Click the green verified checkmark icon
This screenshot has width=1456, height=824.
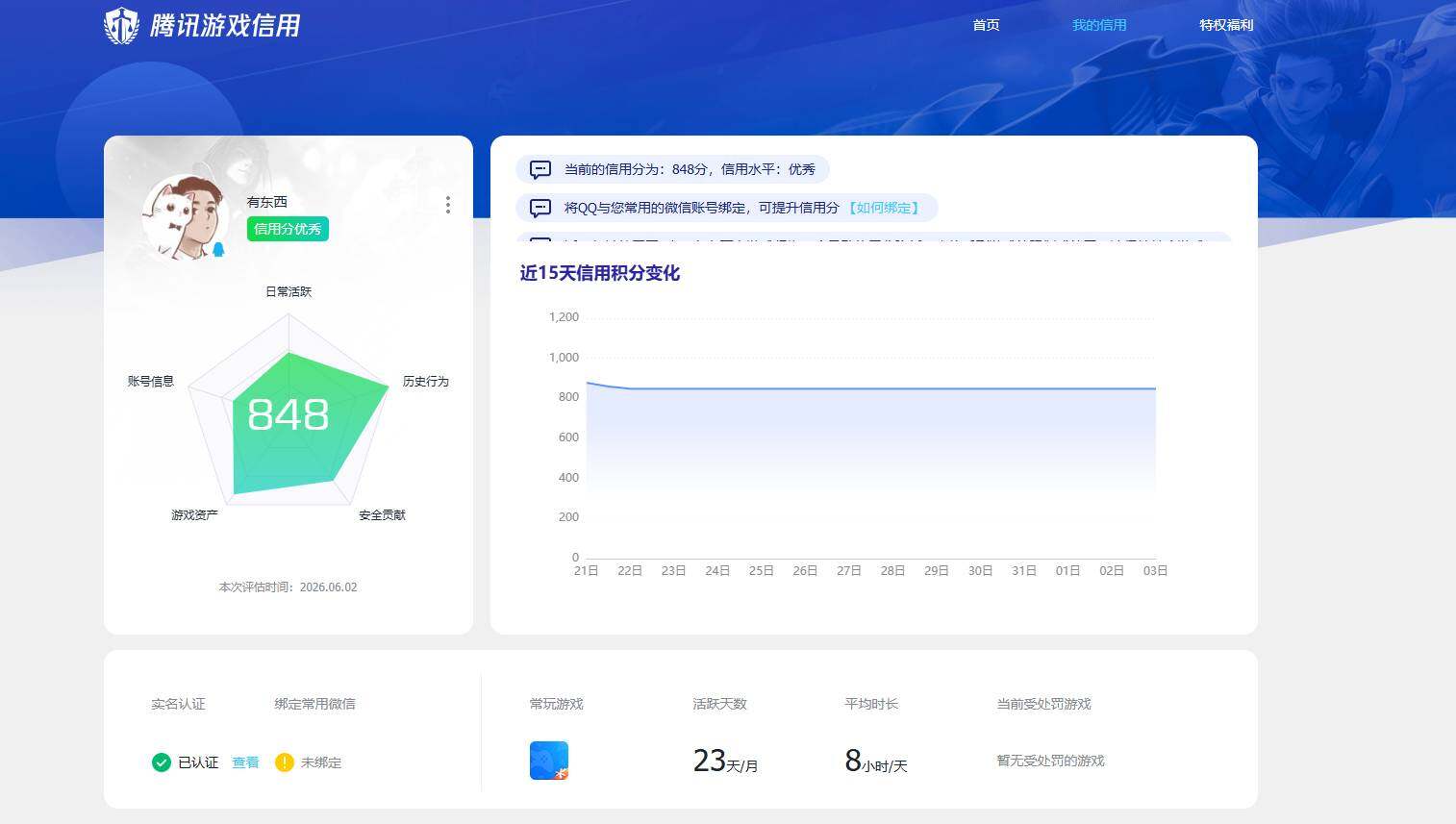[162, 762]
